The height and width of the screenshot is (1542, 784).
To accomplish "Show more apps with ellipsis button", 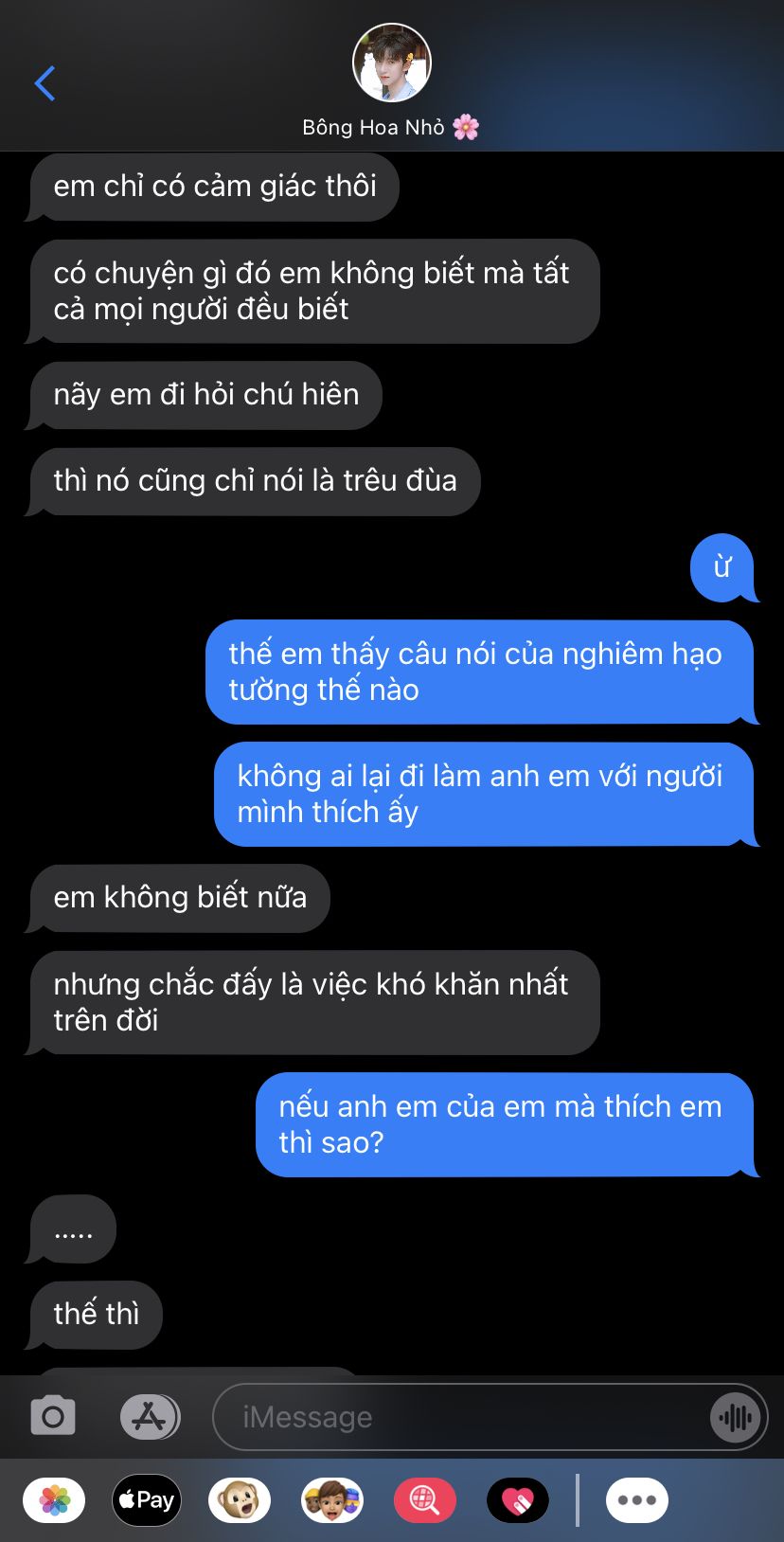I will pyautogui.click(x=636, y=1500).
